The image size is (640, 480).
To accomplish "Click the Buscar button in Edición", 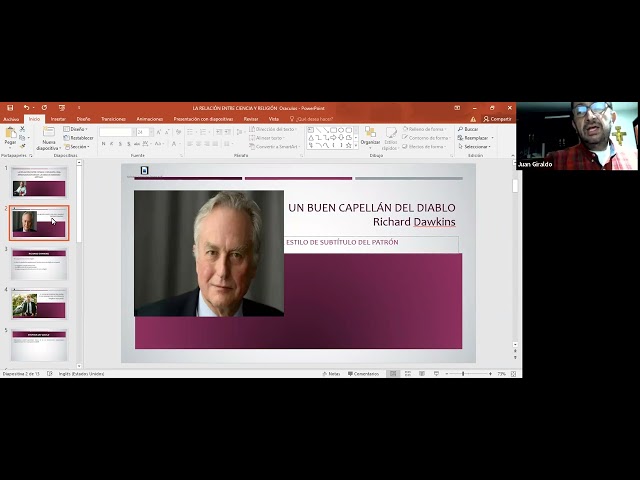I will pos(468,129).
